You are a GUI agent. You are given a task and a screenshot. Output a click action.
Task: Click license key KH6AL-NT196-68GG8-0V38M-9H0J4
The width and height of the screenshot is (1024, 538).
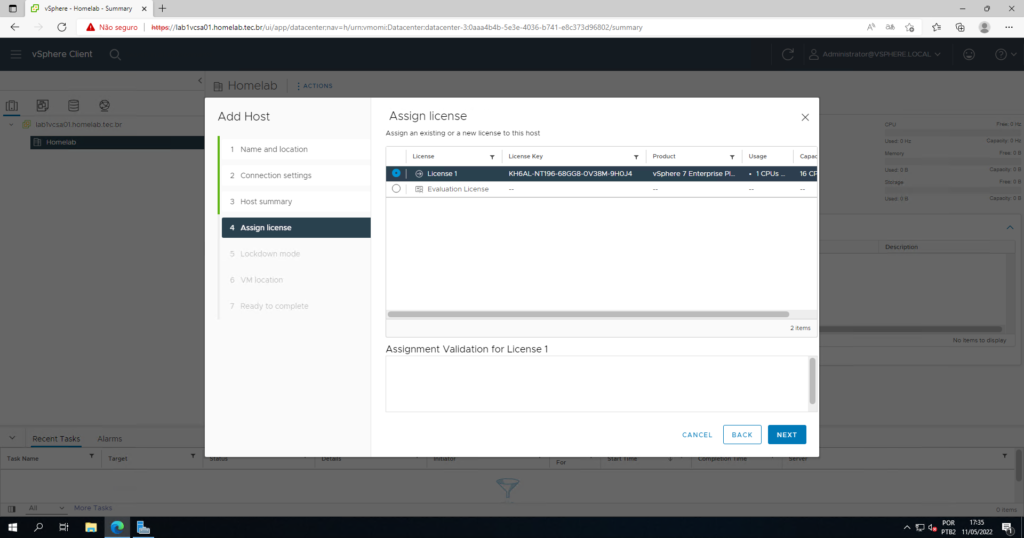(570, 174)
